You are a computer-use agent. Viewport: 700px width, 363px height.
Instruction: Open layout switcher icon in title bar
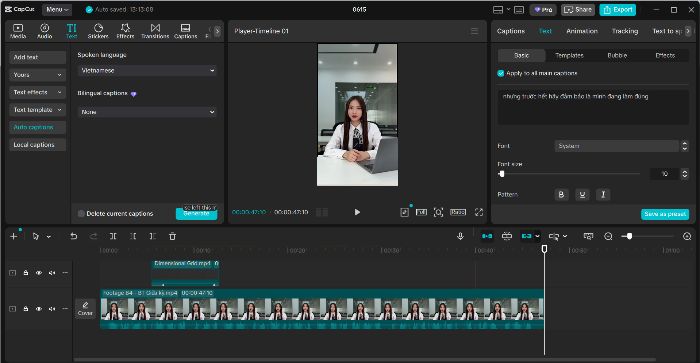[x=498, y=9]
